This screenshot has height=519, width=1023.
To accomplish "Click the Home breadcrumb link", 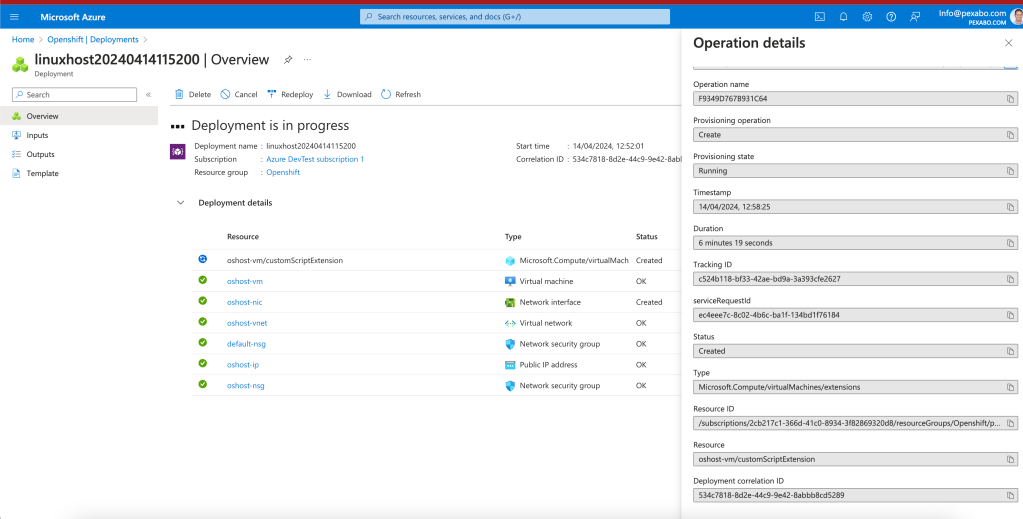I will (x=23, y=39).
